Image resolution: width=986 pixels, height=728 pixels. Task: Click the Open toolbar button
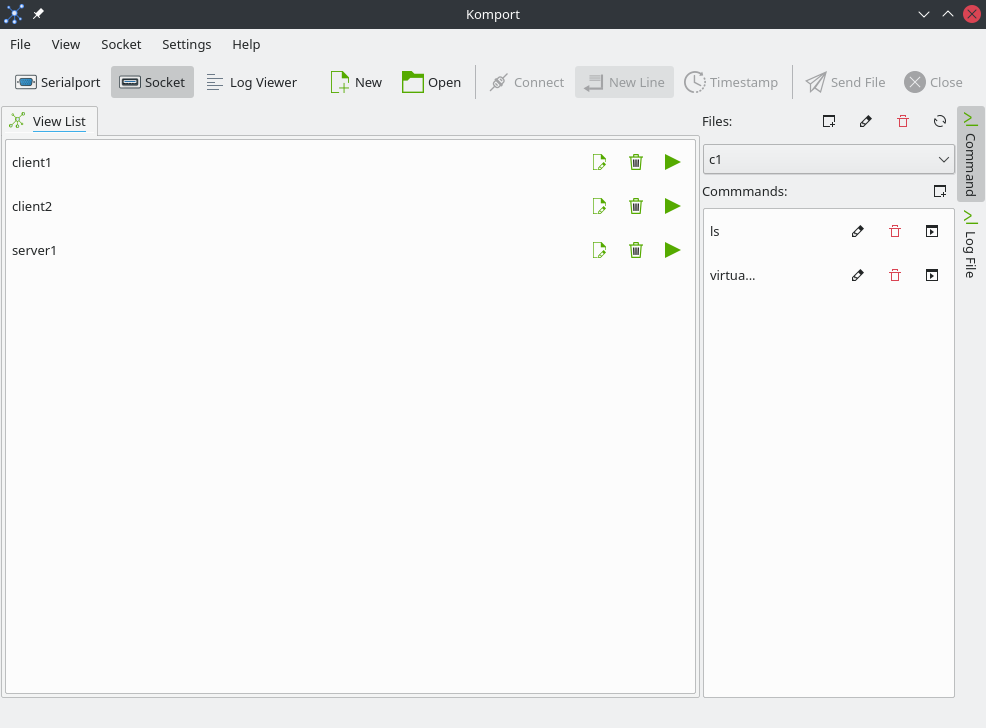pos(431,82)
